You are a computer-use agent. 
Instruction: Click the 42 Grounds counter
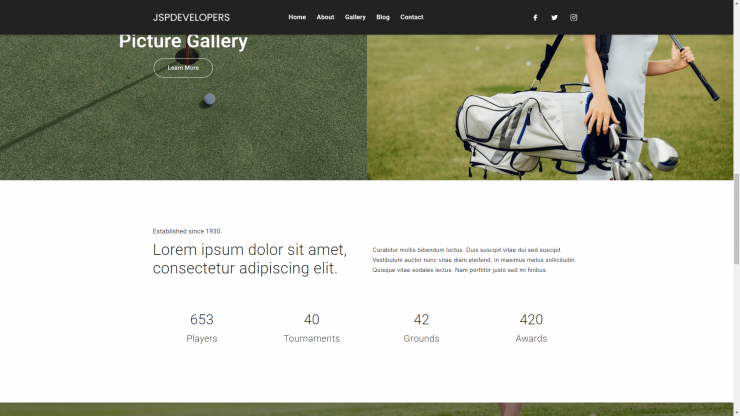421,327
